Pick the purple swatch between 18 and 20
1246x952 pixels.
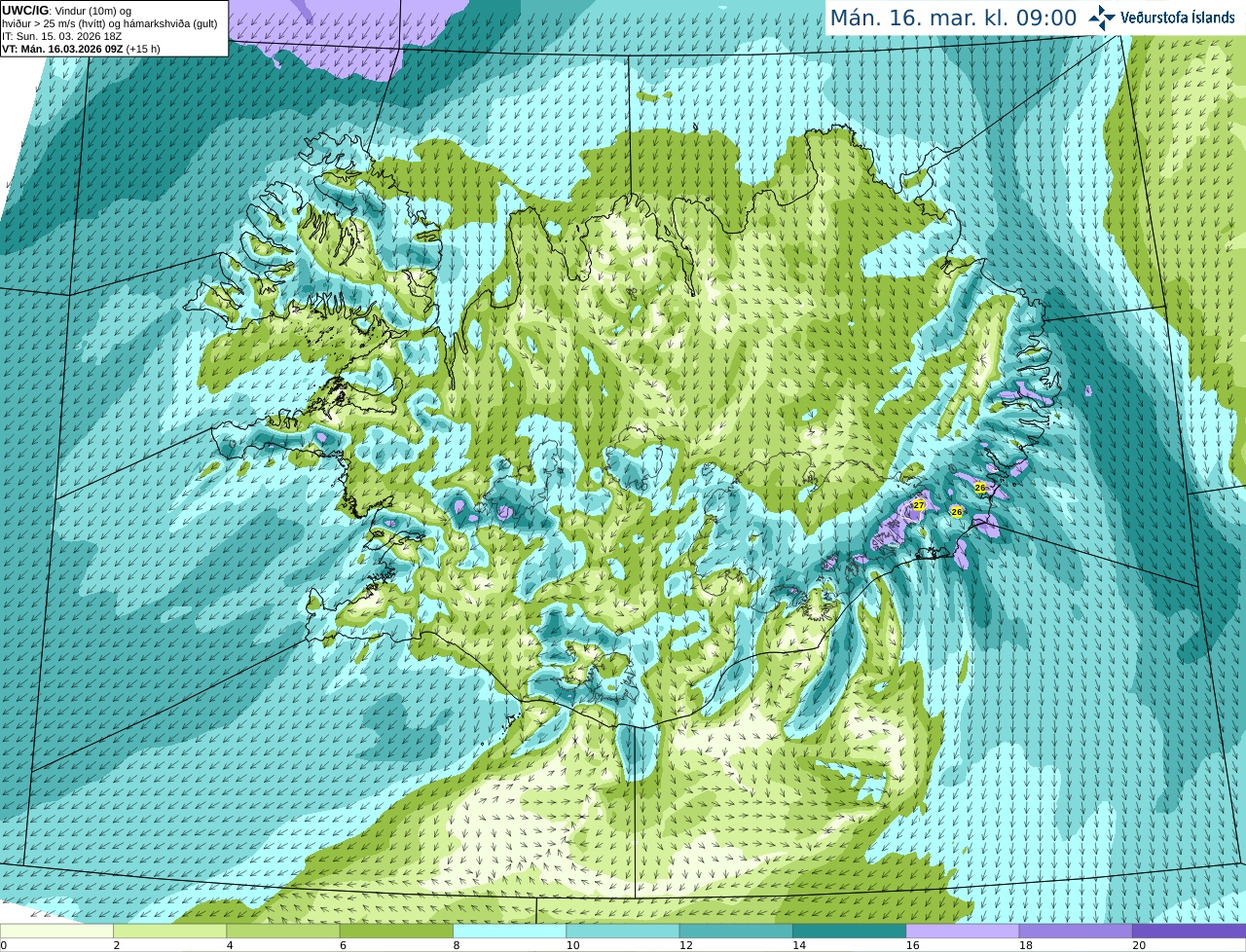[x=1076, y=931]
